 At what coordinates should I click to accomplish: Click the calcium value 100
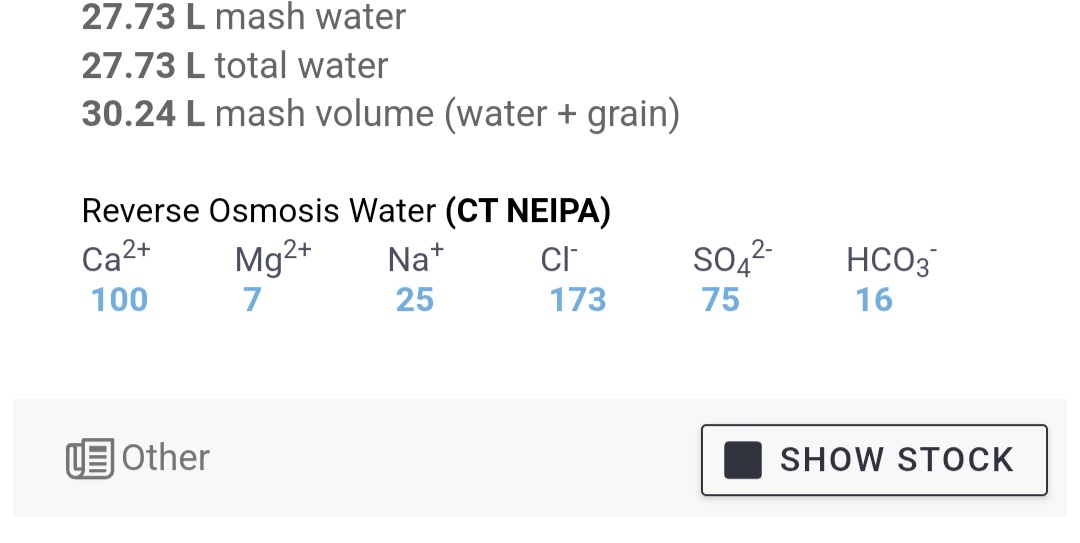(119, 300)
